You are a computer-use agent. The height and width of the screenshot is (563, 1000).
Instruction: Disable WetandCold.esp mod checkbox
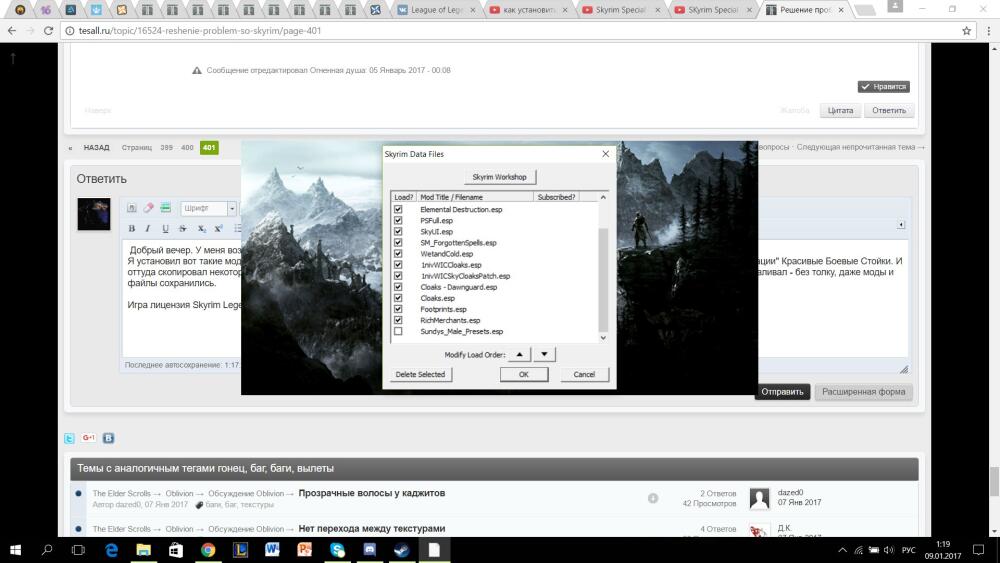click(398, 254)
